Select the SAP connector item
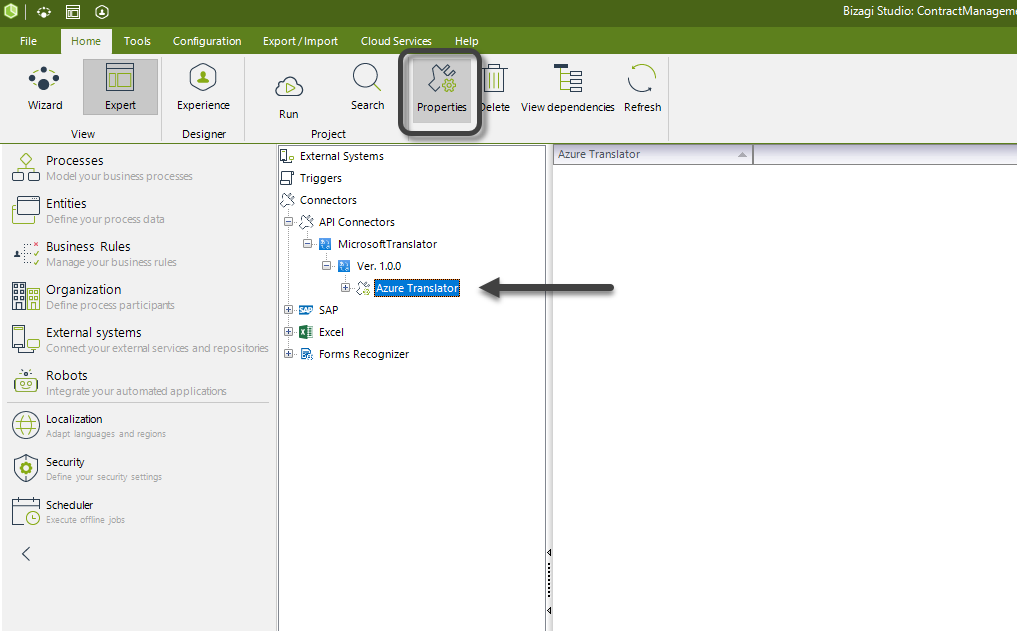 pos(328,310)
